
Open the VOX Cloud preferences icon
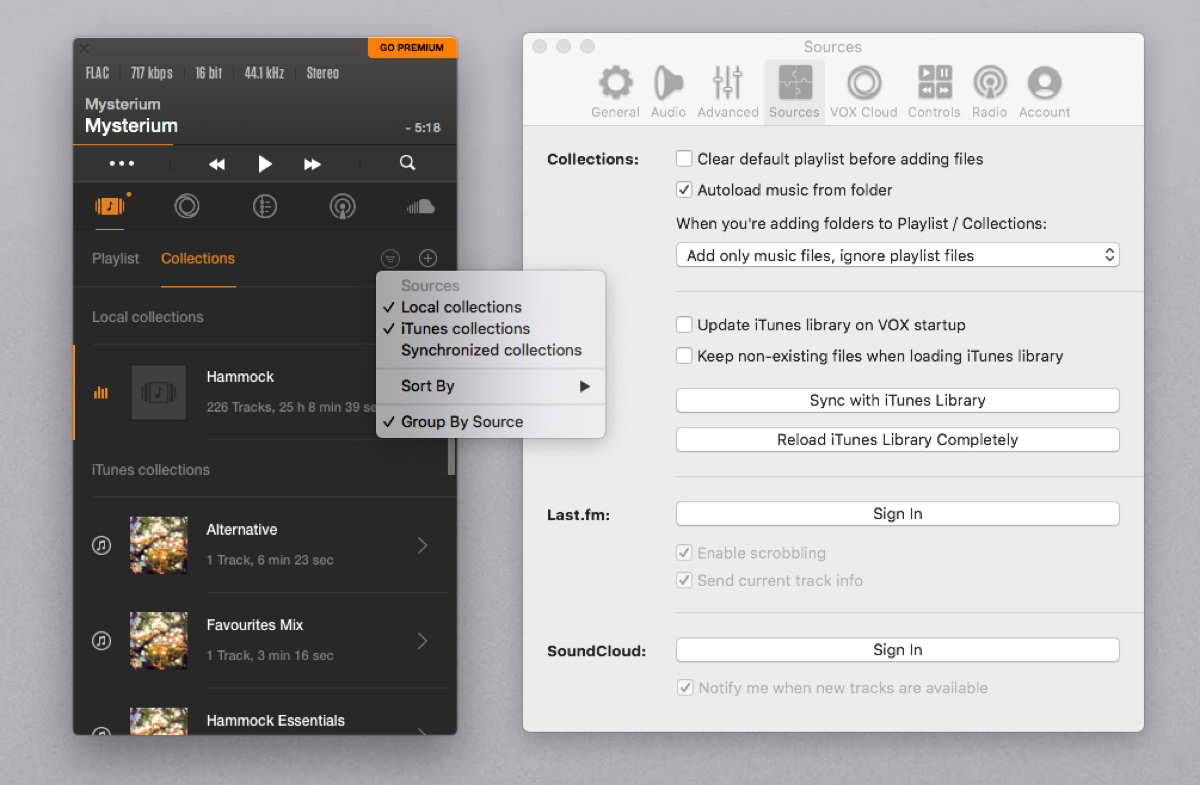864,91
